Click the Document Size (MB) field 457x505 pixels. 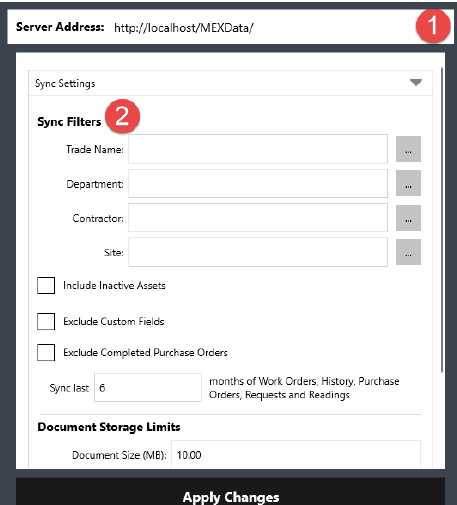coord(296,455)
